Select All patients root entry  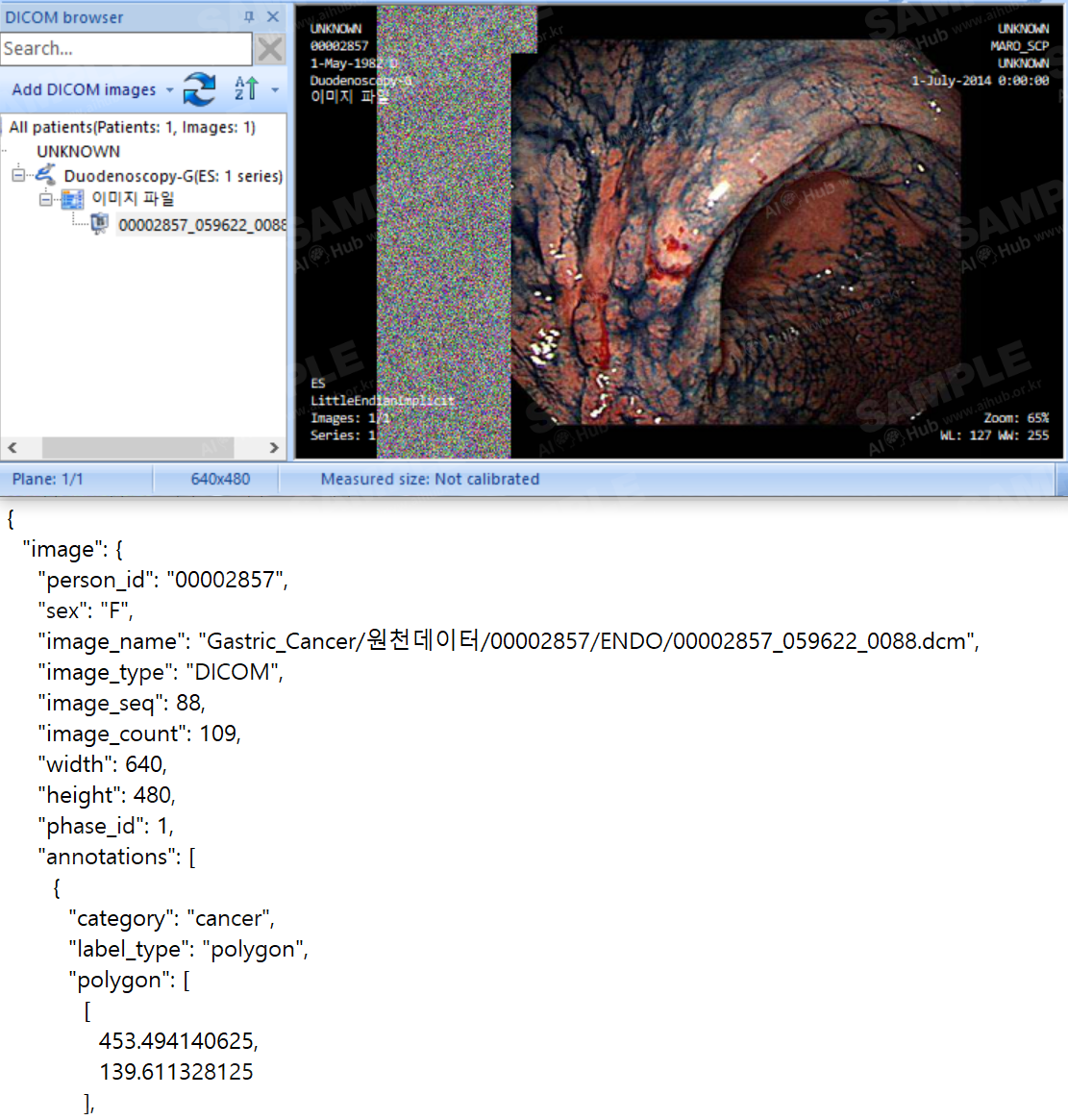click(132, 127)
